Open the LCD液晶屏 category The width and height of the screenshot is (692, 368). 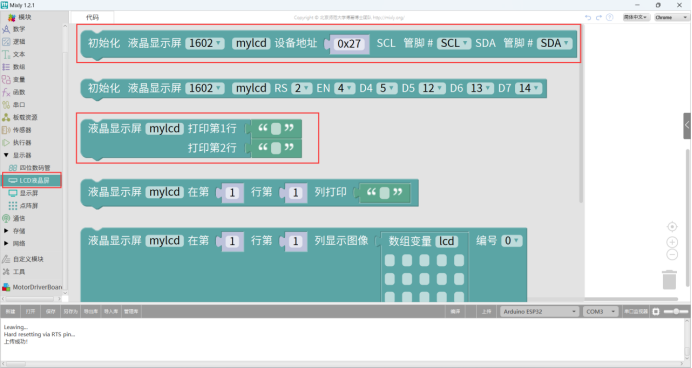tap(31, 180)
